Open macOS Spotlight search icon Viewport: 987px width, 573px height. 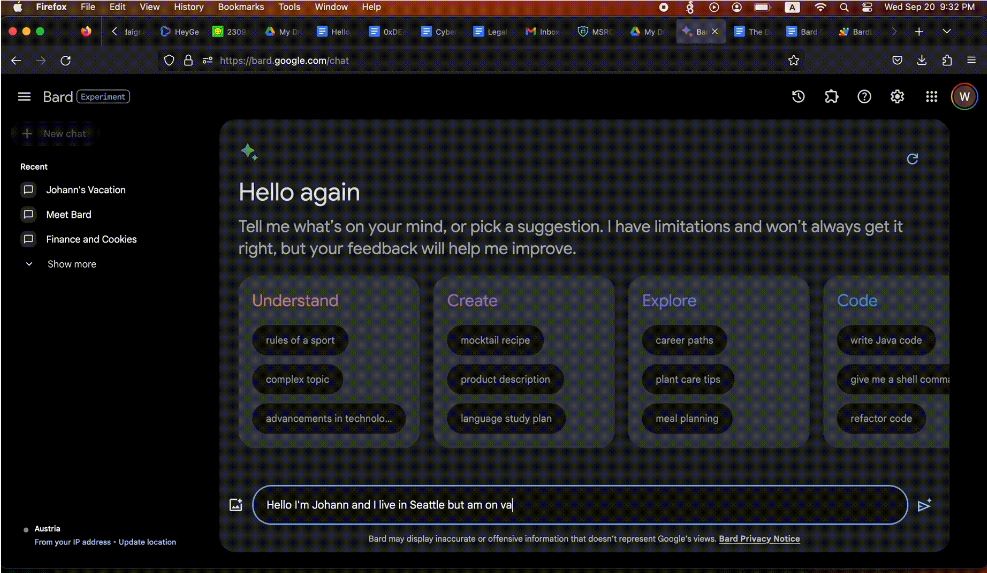click(x=843, y=7)
